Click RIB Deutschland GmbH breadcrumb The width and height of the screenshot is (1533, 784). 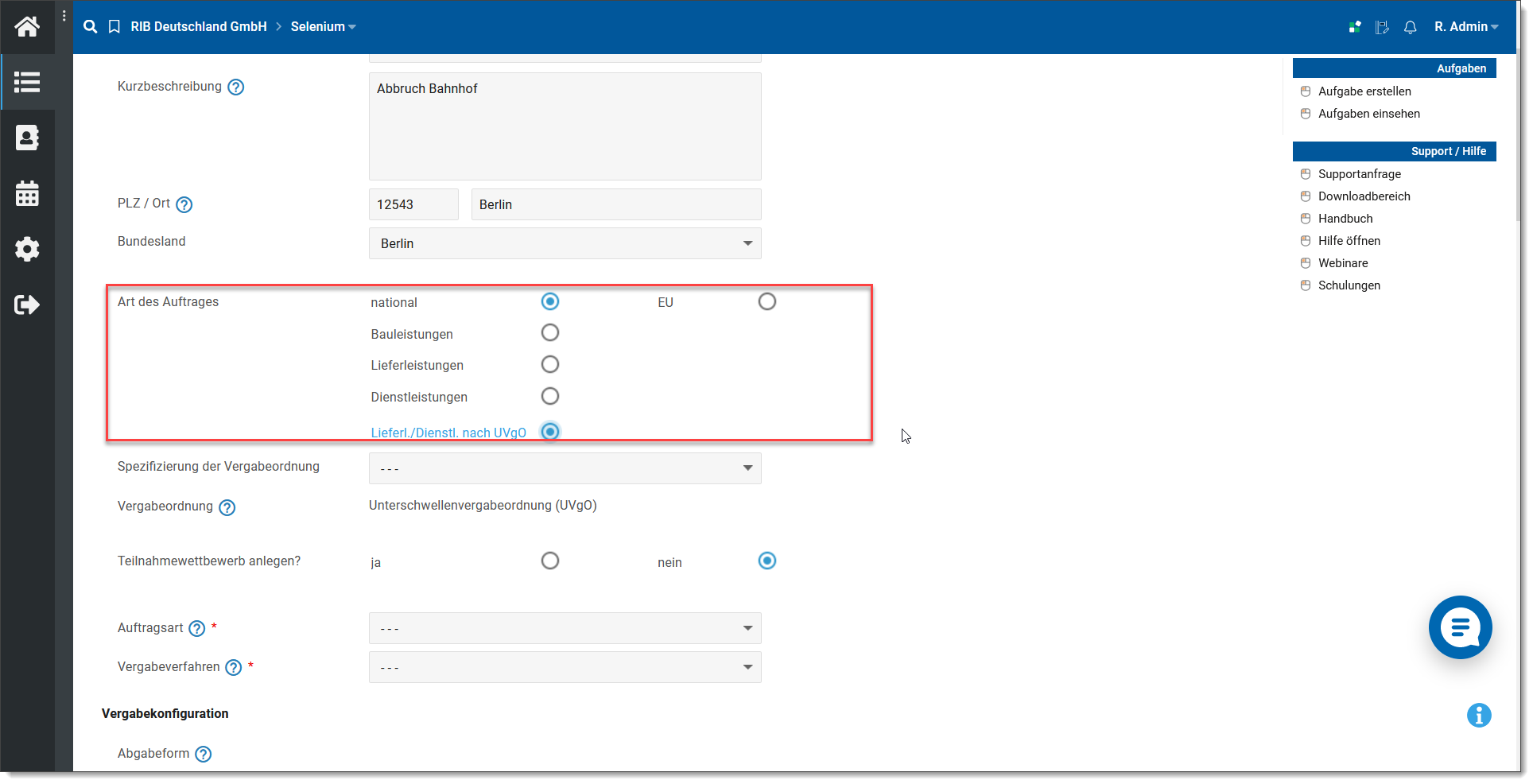point(199,27)
